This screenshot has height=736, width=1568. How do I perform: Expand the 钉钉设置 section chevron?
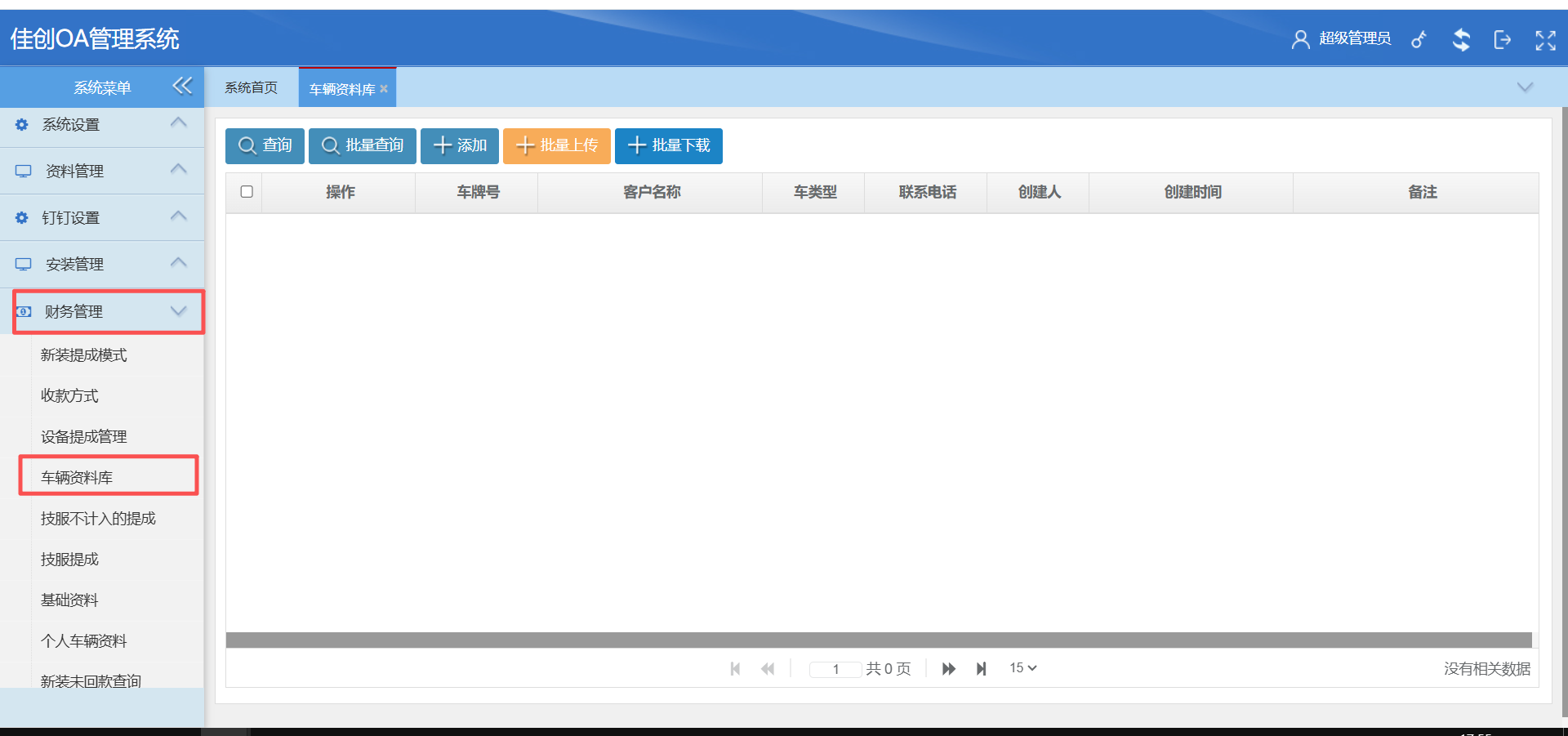tap(178, 216)
